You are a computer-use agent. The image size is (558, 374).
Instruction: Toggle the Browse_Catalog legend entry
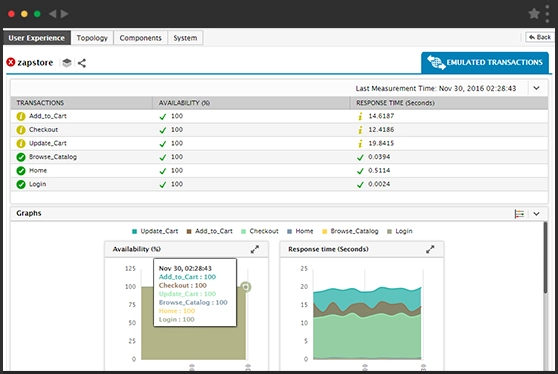coord(350,231)
